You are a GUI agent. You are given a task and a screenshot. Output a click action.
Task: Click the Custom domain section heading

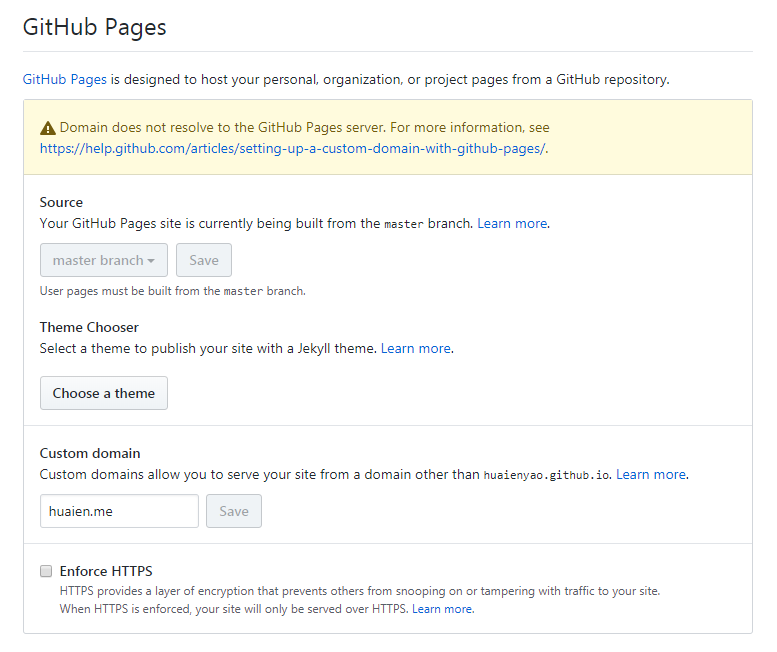(90, 453)
